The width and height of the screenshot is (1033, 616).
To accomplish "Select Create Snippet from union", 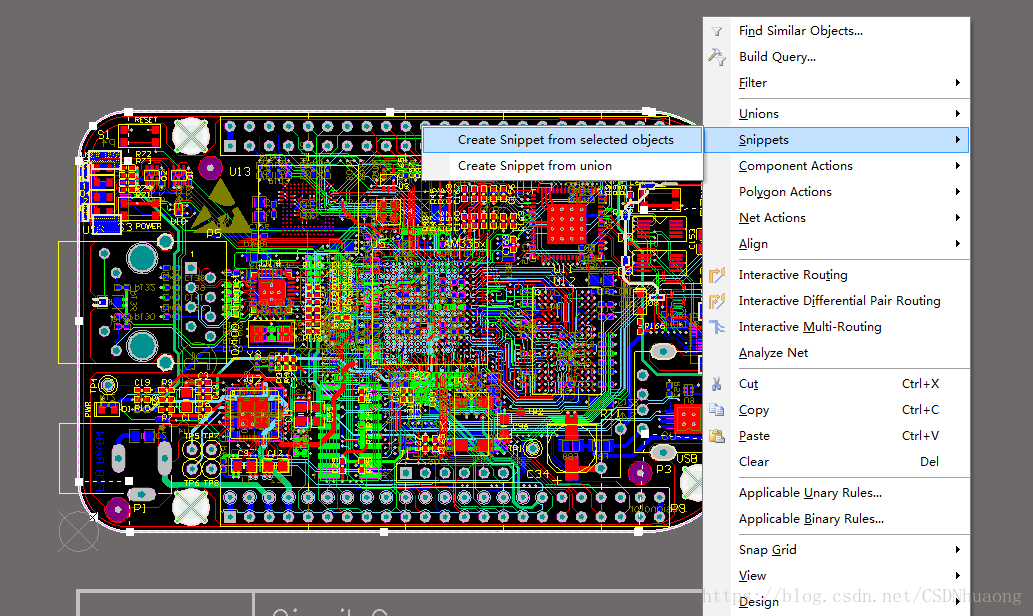I will click(534, 166).
